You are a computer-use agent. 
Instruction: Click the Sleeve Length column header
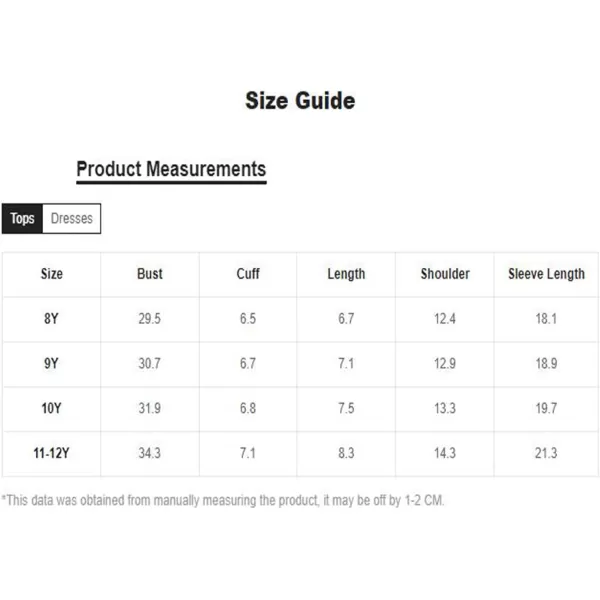tap(546, 274)
